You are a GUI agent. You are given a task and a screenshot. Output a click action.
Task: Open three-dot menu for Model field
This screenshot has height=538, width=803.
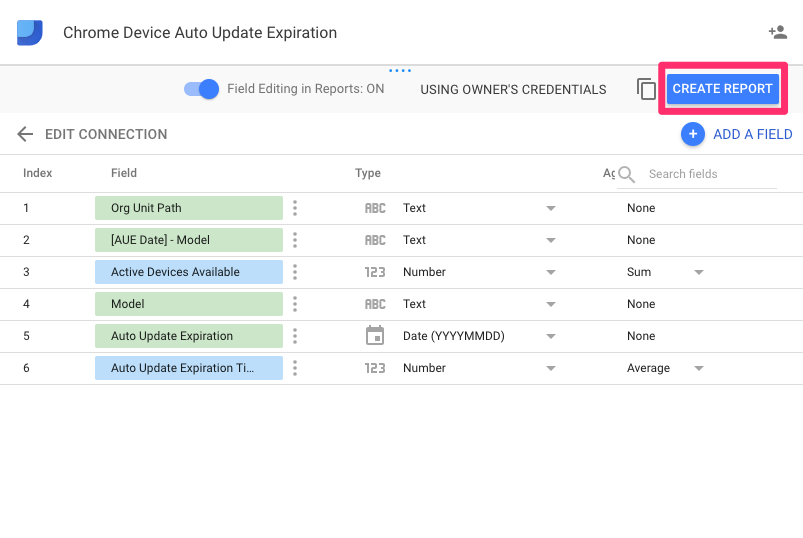(295, 304)
